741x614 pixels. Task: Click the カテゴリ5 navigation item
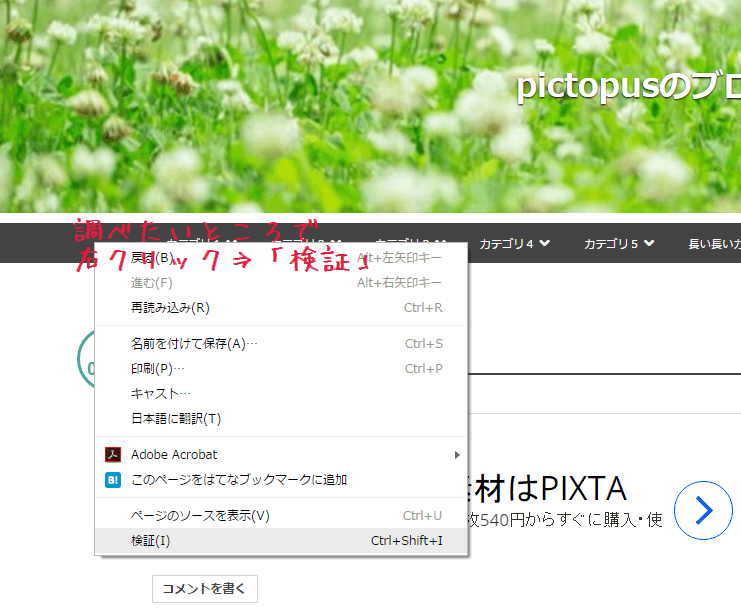click(619, 243)
